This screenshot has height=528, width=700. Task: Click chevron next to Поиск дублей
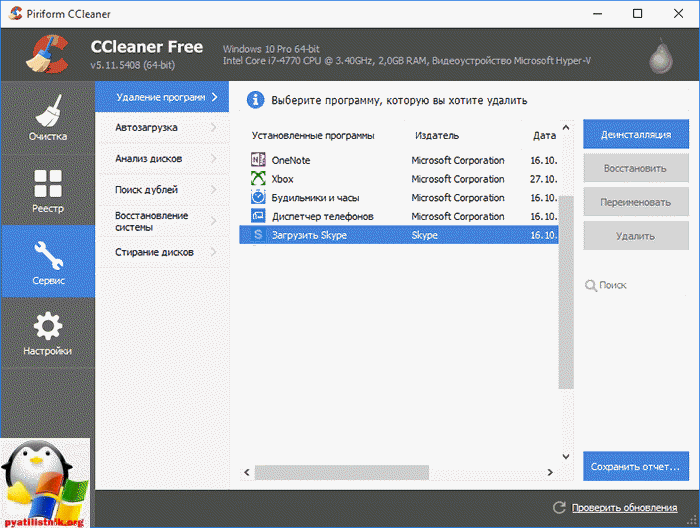pos(214,190)
